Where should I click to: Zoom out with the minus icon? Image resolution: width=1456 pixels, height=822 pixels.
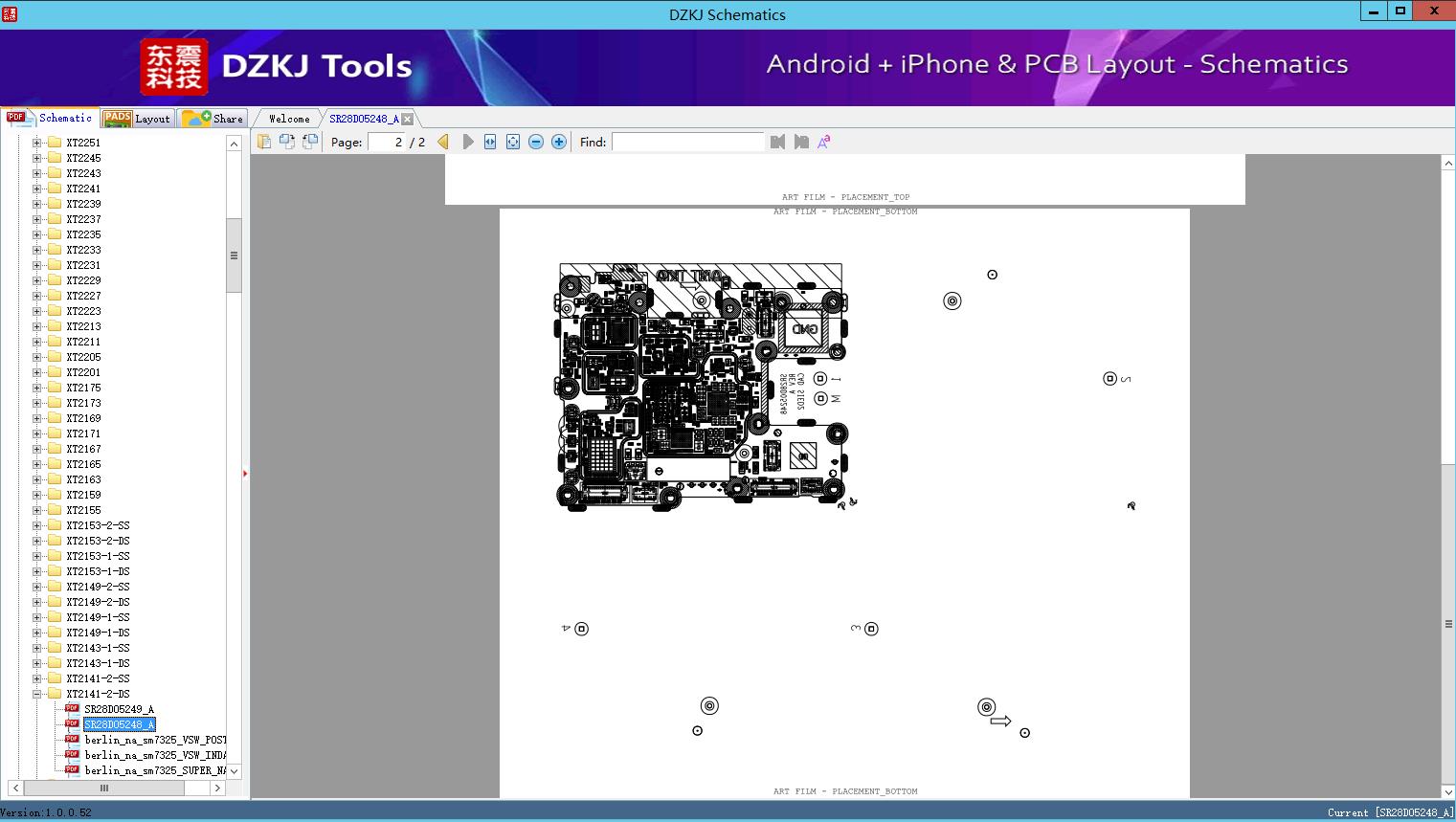point(536,142)
